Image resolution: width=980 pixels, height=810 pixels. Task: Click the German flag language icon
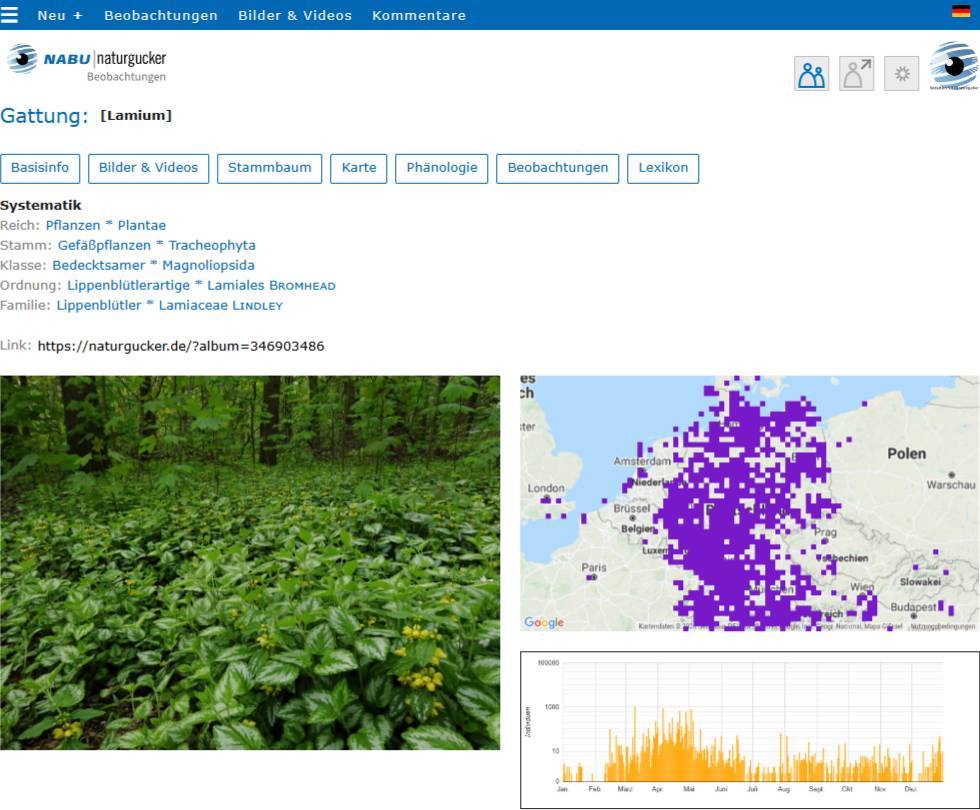click(x=961, y=11)
